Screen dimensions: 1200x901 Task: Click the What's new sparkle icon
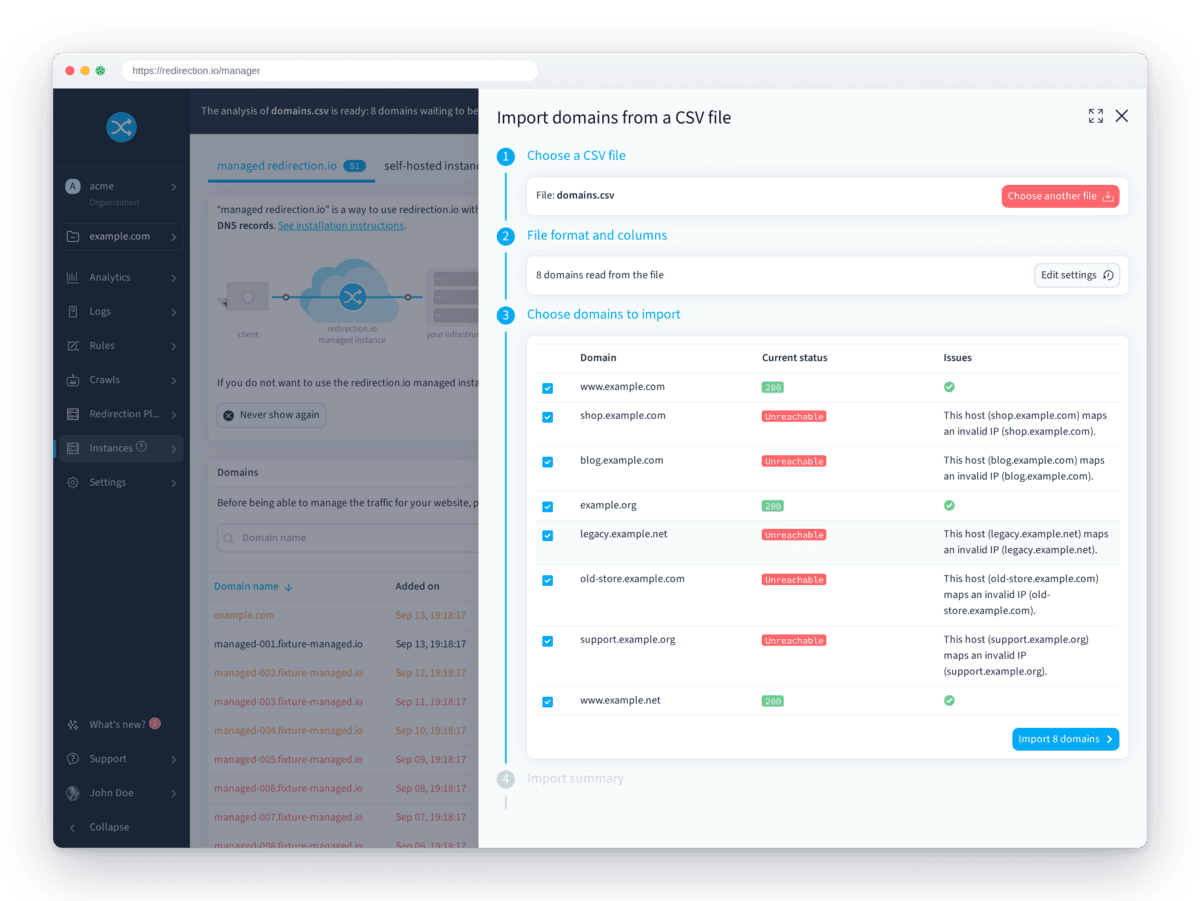(73, 724)
